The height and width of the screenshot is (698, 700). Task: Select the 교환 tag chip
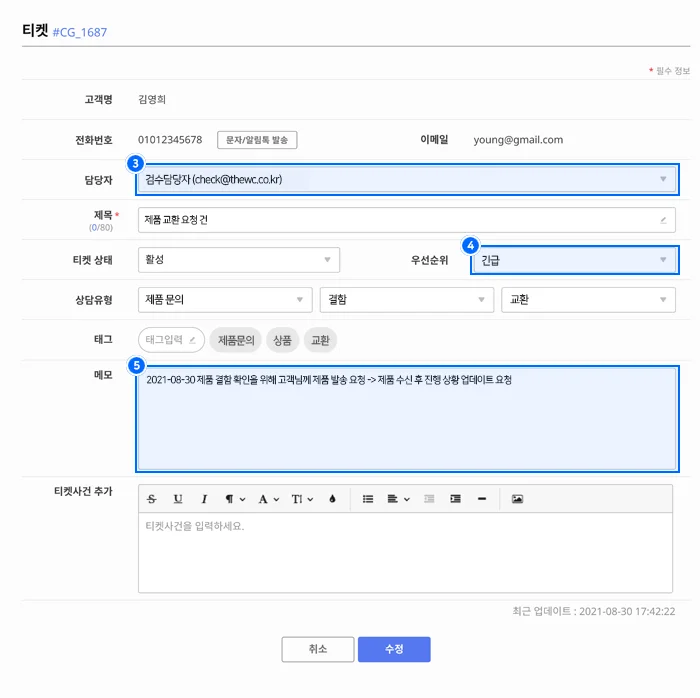320,341
